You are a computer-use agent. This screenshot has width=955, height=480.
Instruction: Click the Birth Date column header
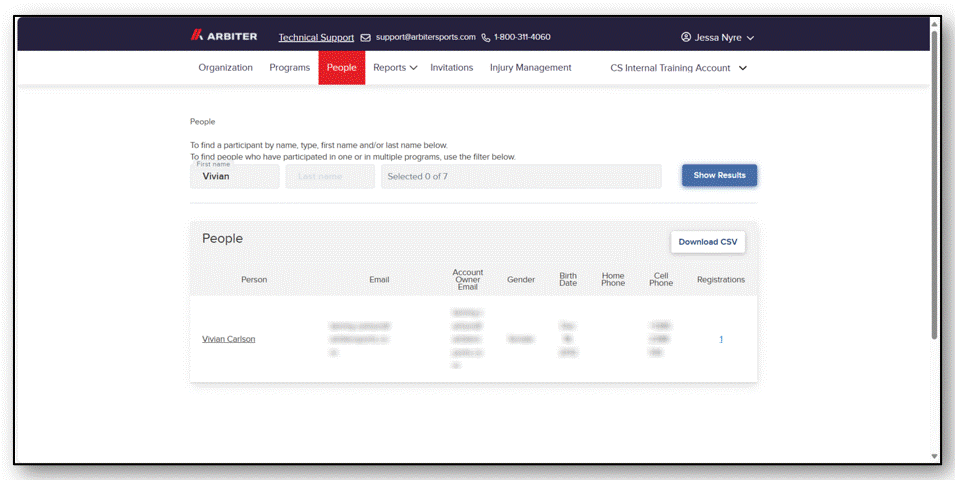tap(568, 280)
